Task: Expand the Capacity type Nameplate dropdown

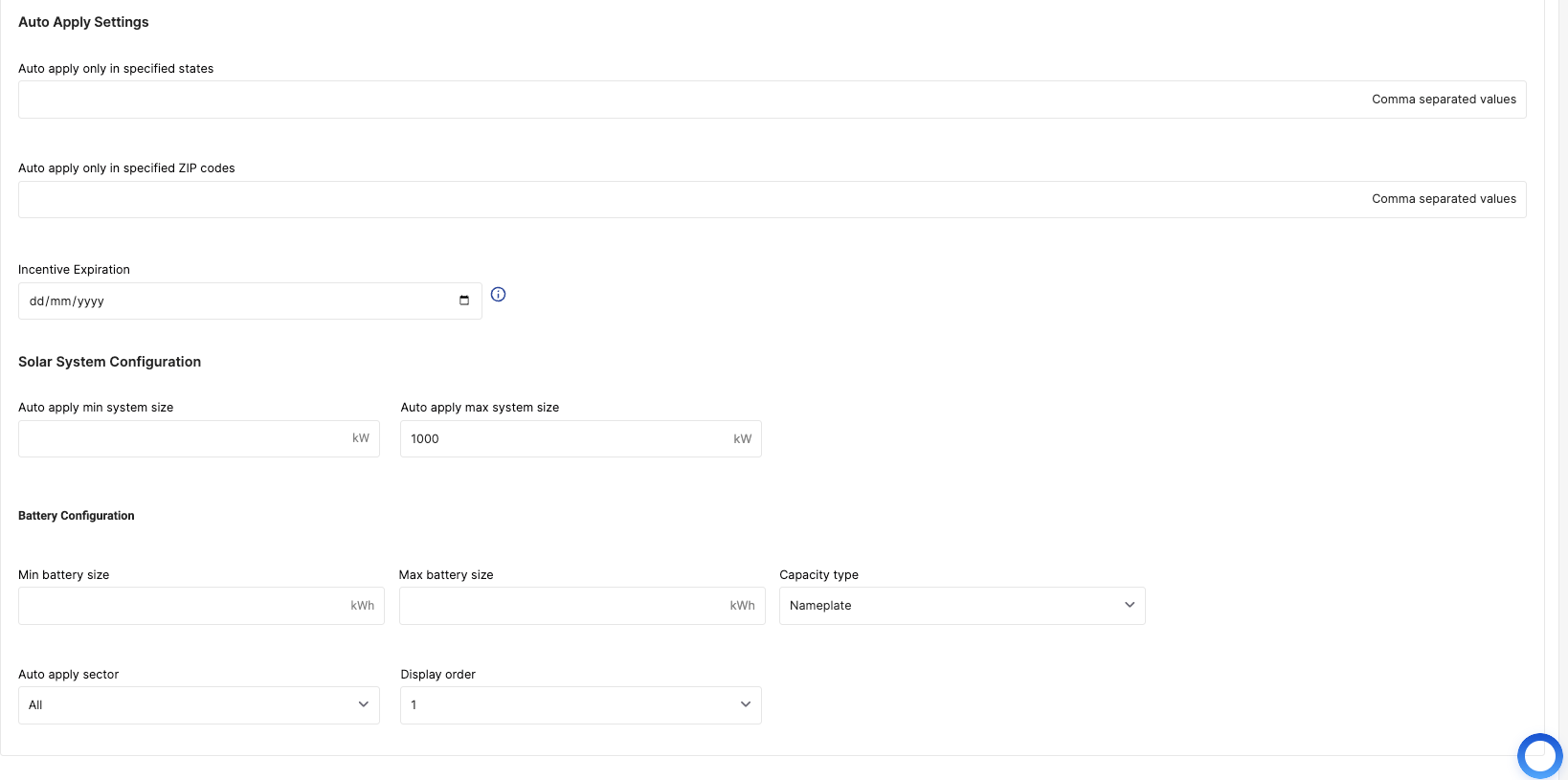Action: tap(962, 606)
